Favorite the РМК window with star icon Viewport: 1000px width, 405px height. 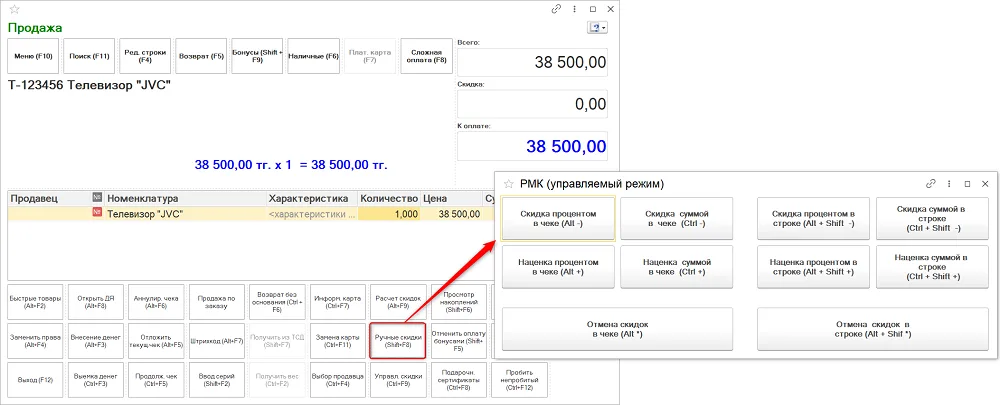point(508,184)
